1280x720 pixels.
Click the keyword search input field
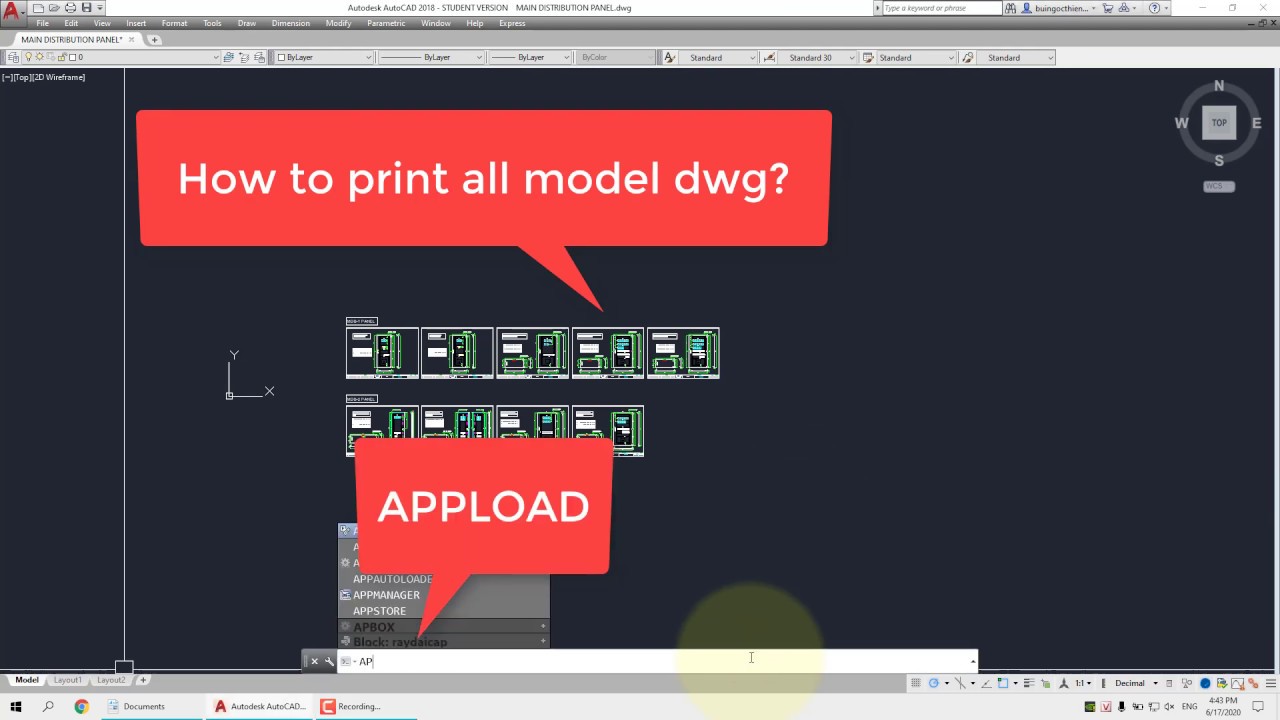[942, 8]
